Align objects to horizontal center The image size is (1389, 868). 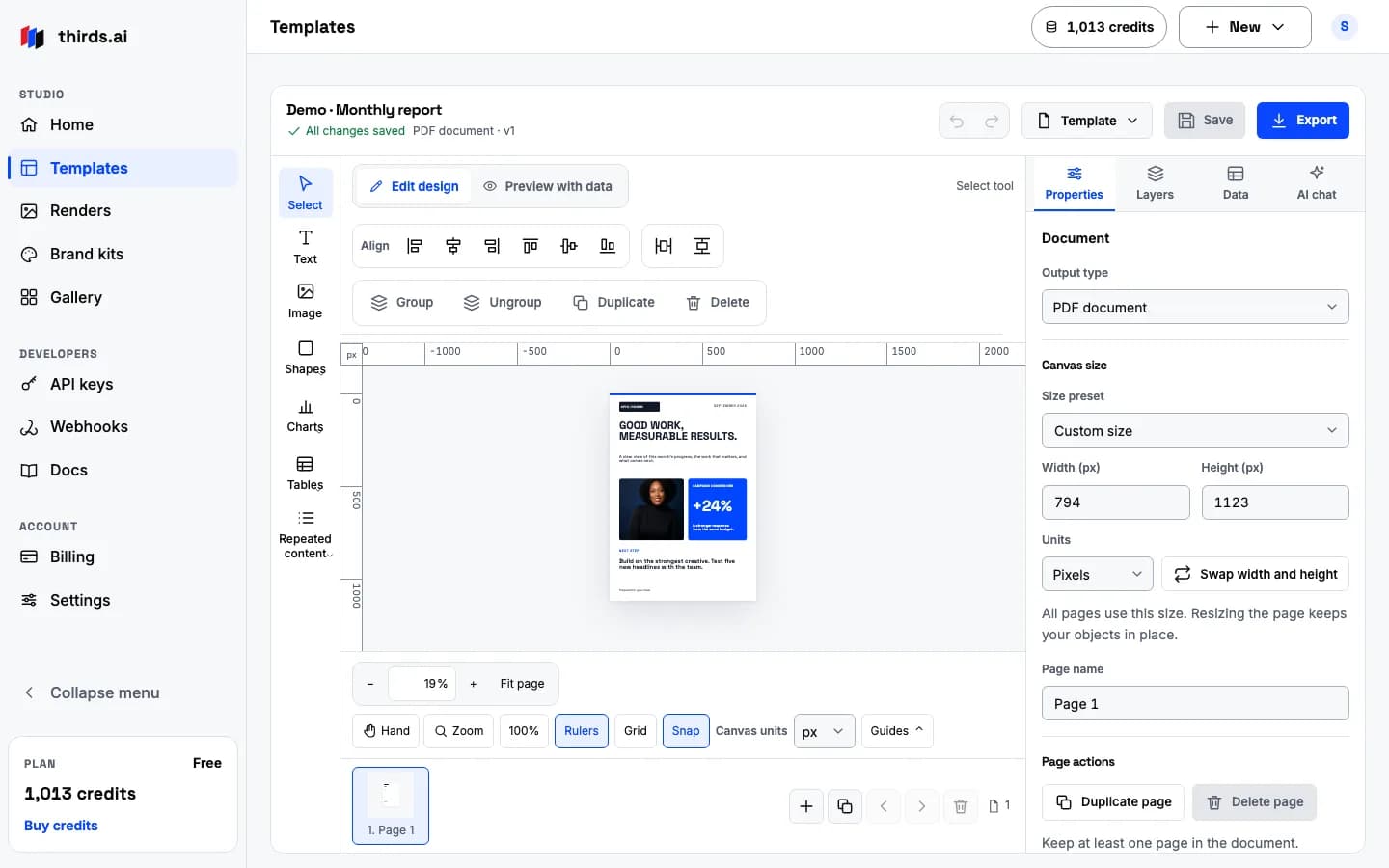[453, 246]
